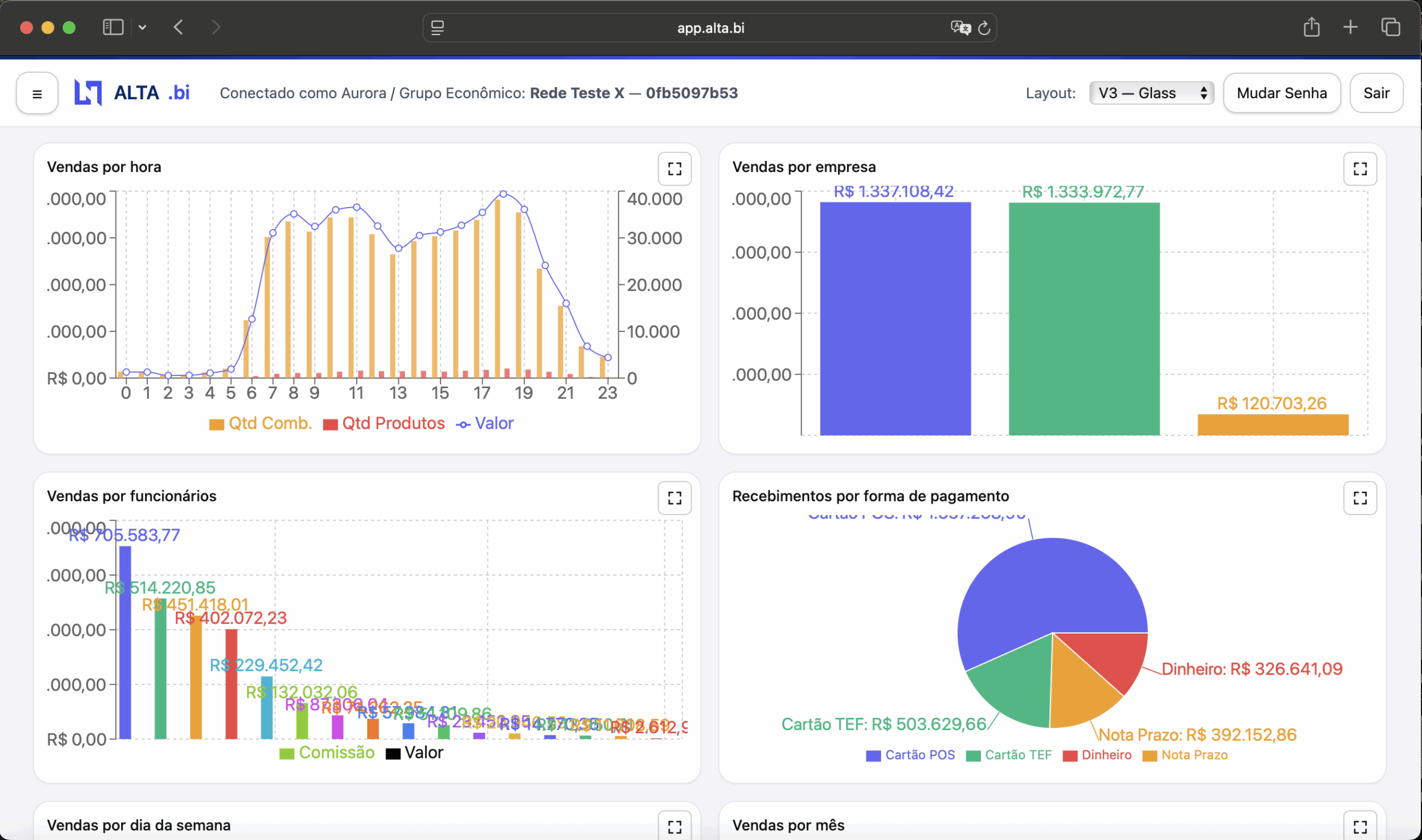Viewport: 1422px width, 840px height.
Task: Open the Safari tab overview
Action: click(x=1391, y=27)
